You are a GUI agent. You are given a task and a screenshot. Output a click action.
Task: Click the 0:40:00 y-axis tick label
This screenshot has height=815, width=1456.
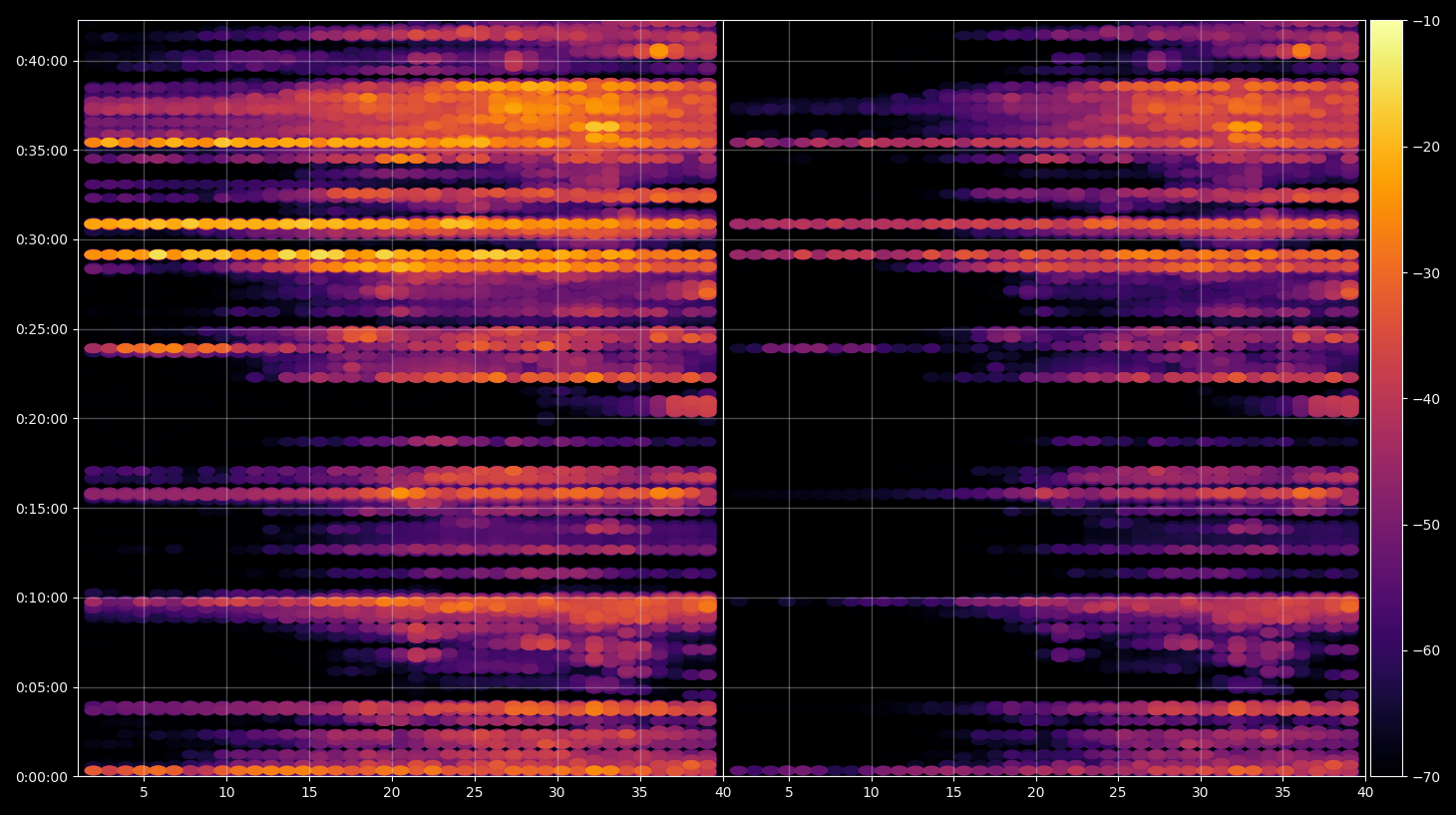pyautogui.click(x=42, y=61)
